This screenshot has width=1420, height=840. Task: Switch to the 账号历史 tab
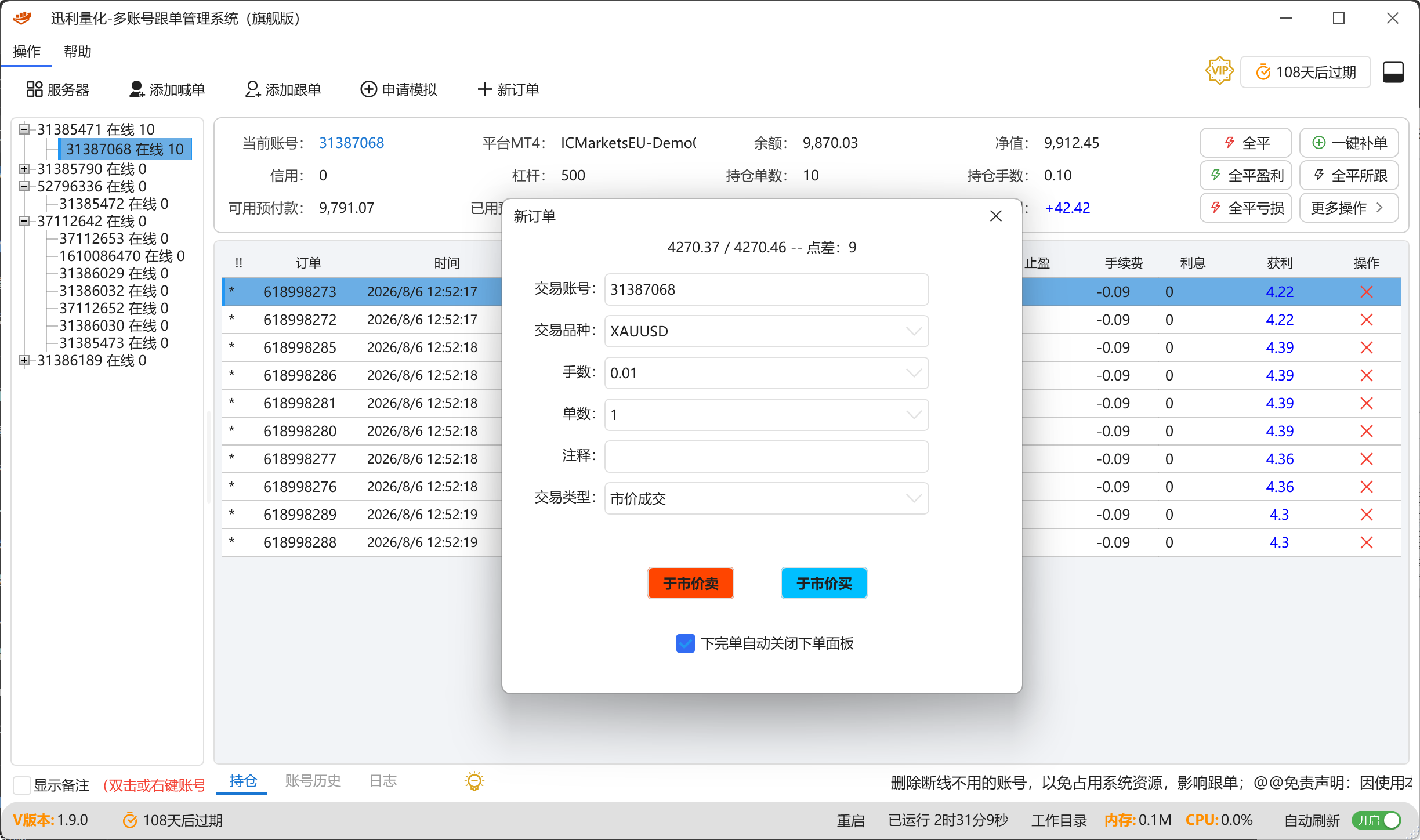point(313,781)
